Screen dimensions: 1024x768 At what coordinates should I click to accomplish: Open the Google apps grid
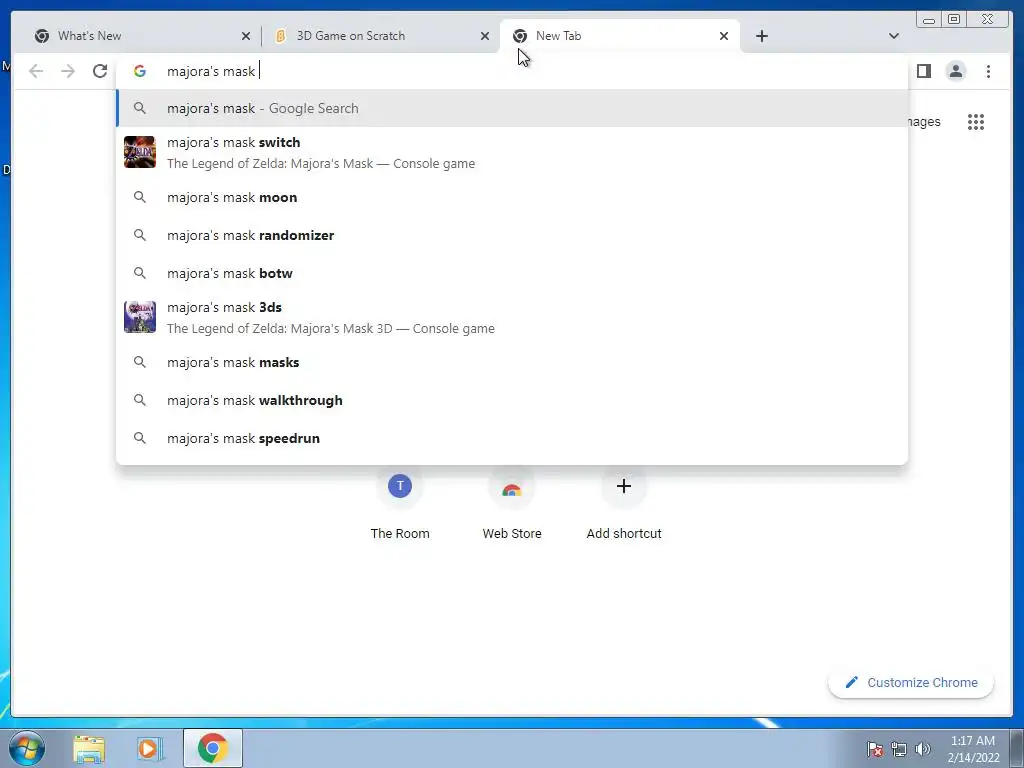[976, 122]
